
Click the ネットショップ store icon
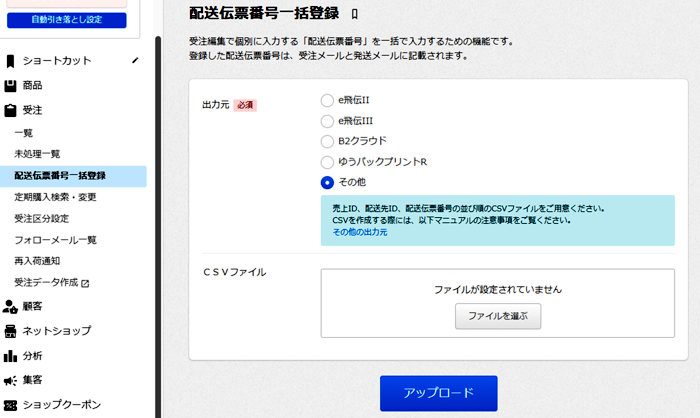point(10,331)
